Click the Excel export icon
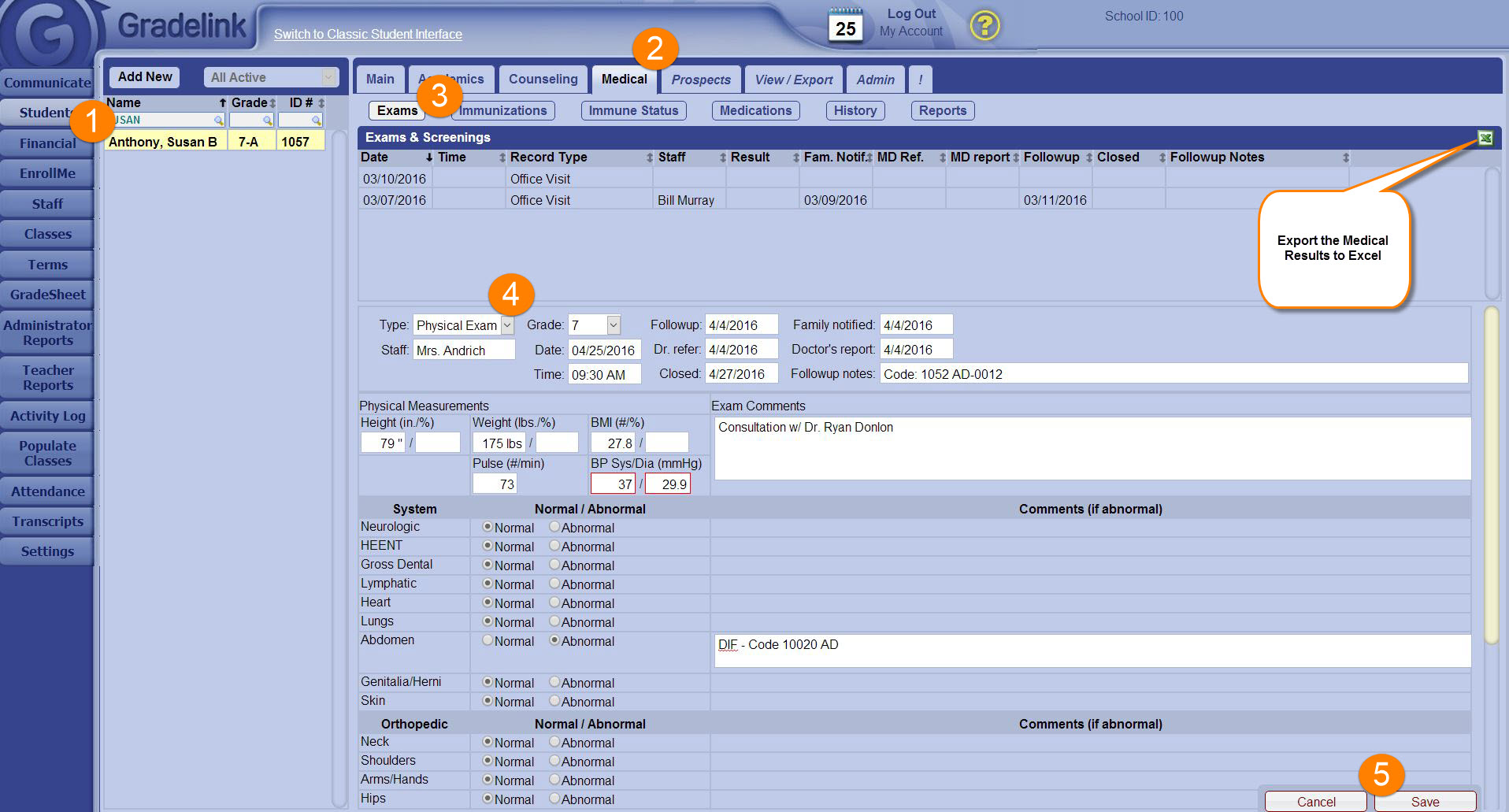 (1485, 139)
